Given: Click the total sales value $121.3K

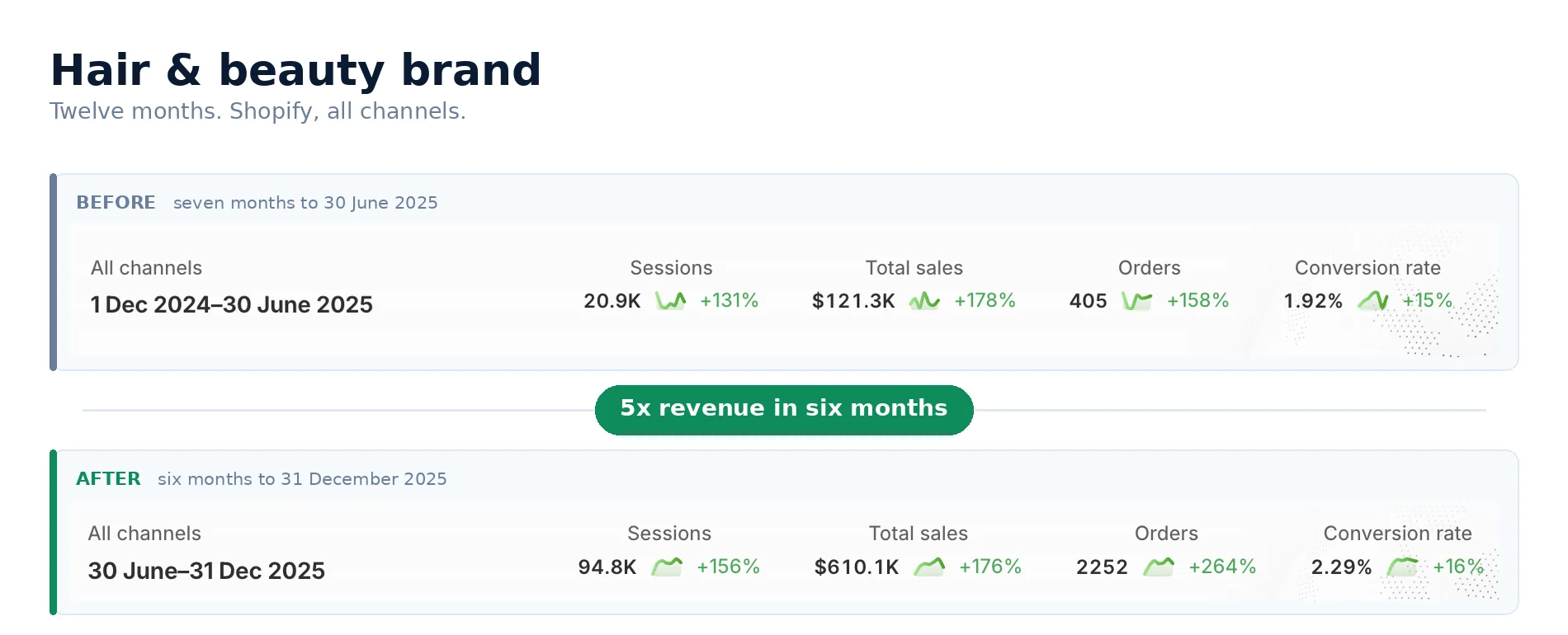Looking at the screenshot, I should click(853, 301).
